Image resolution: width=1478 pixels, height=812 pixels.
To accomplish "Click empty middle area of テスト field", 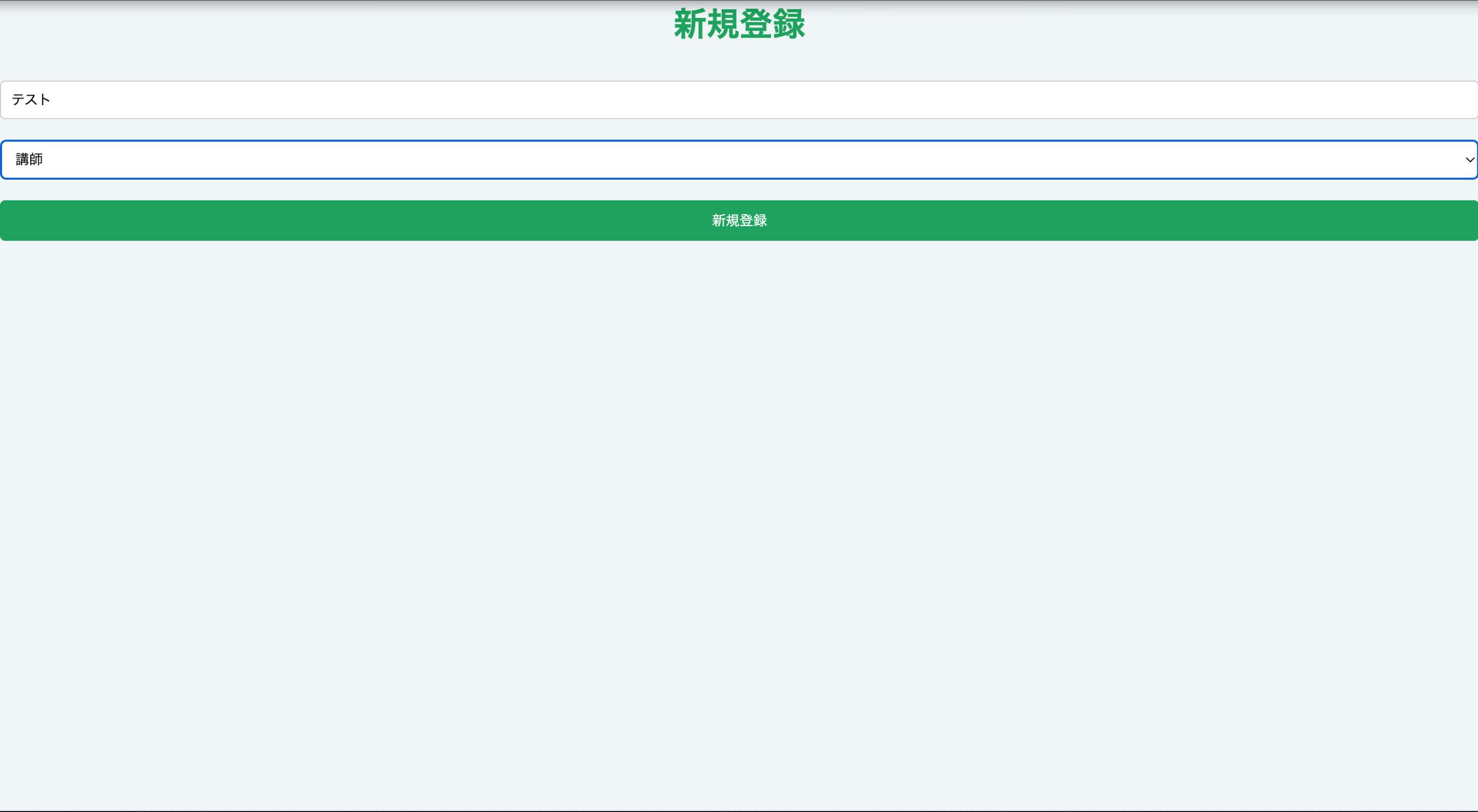I will [739, 100].
